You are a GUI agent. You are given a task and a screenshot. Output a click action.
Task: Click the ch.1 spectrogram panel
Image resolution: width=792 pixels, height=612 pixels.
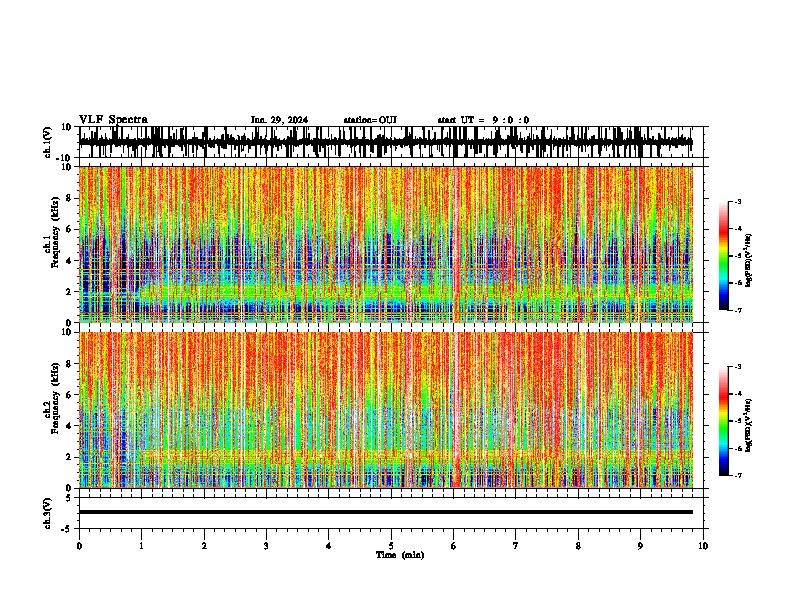tap(386, 244)
